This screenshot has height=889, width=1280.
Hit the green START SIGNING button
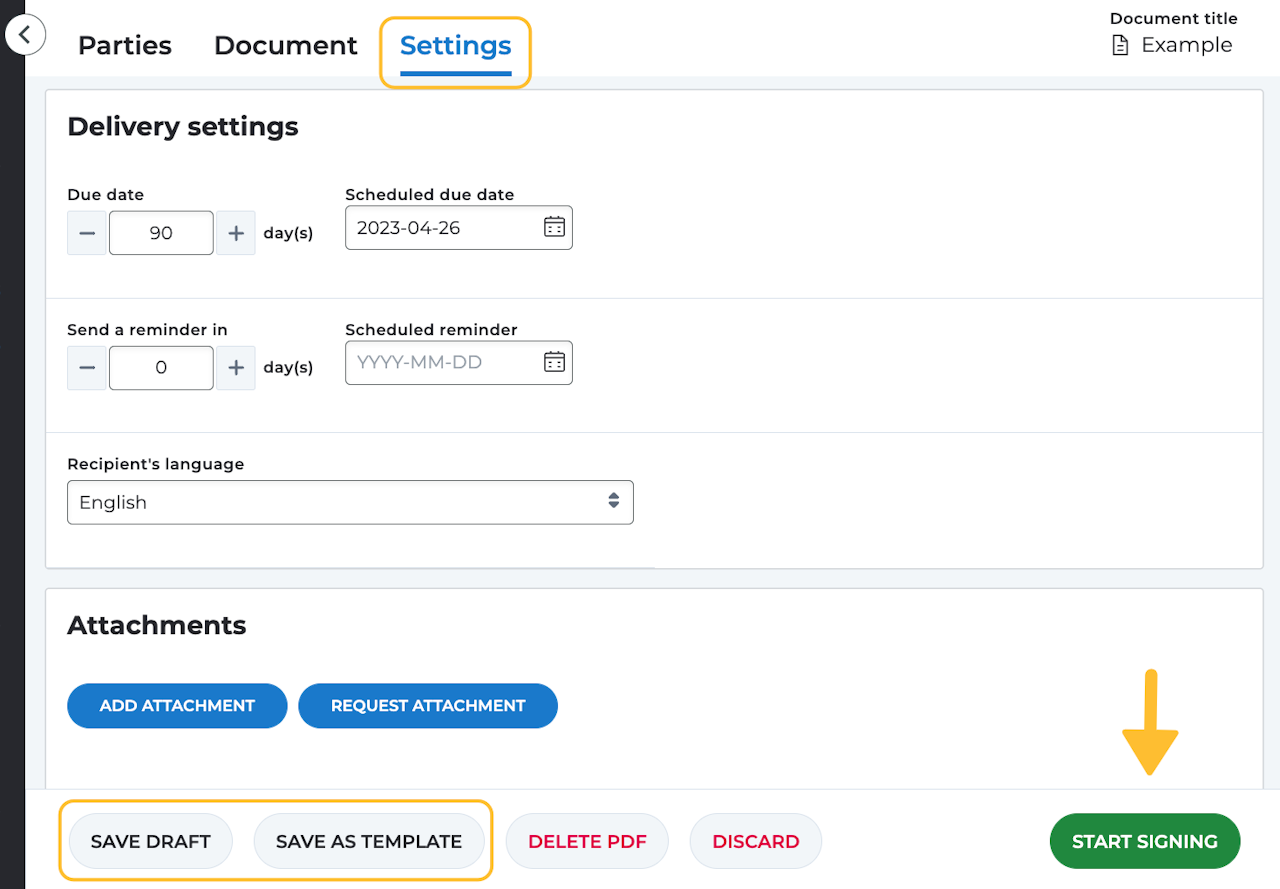1145,841
